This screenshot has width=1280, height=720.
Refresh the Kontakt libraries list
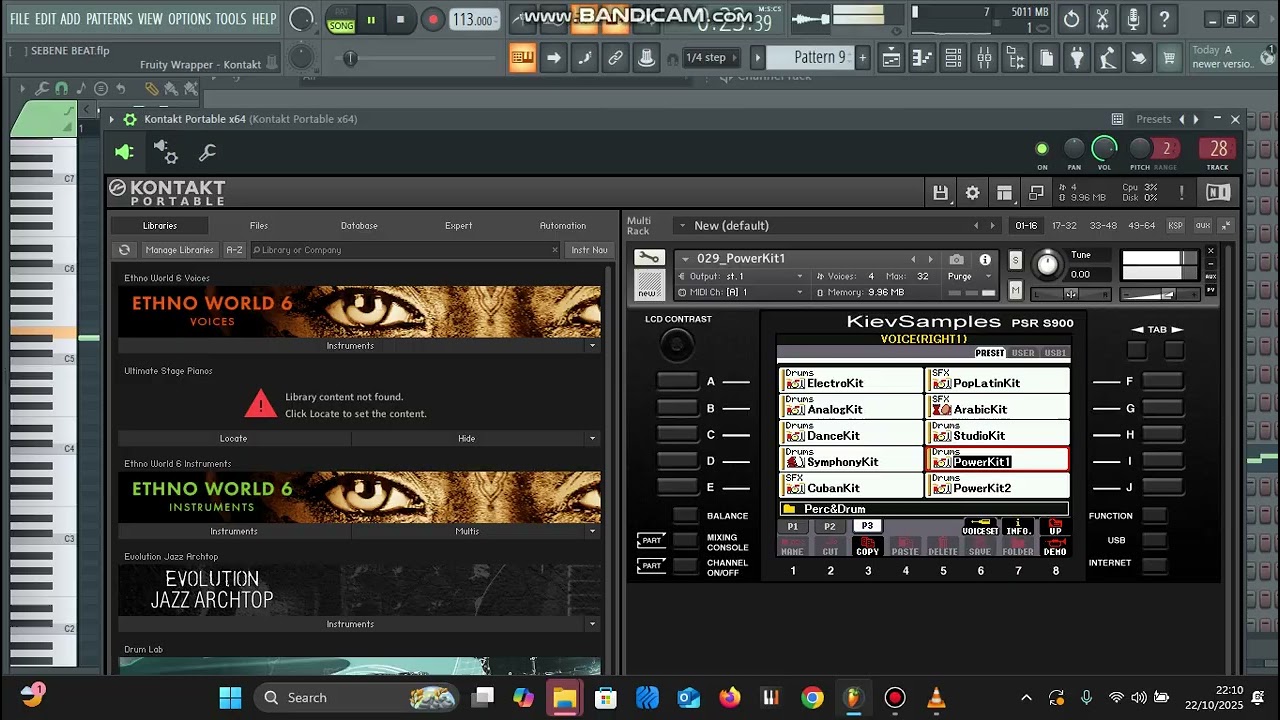[124, 250]
